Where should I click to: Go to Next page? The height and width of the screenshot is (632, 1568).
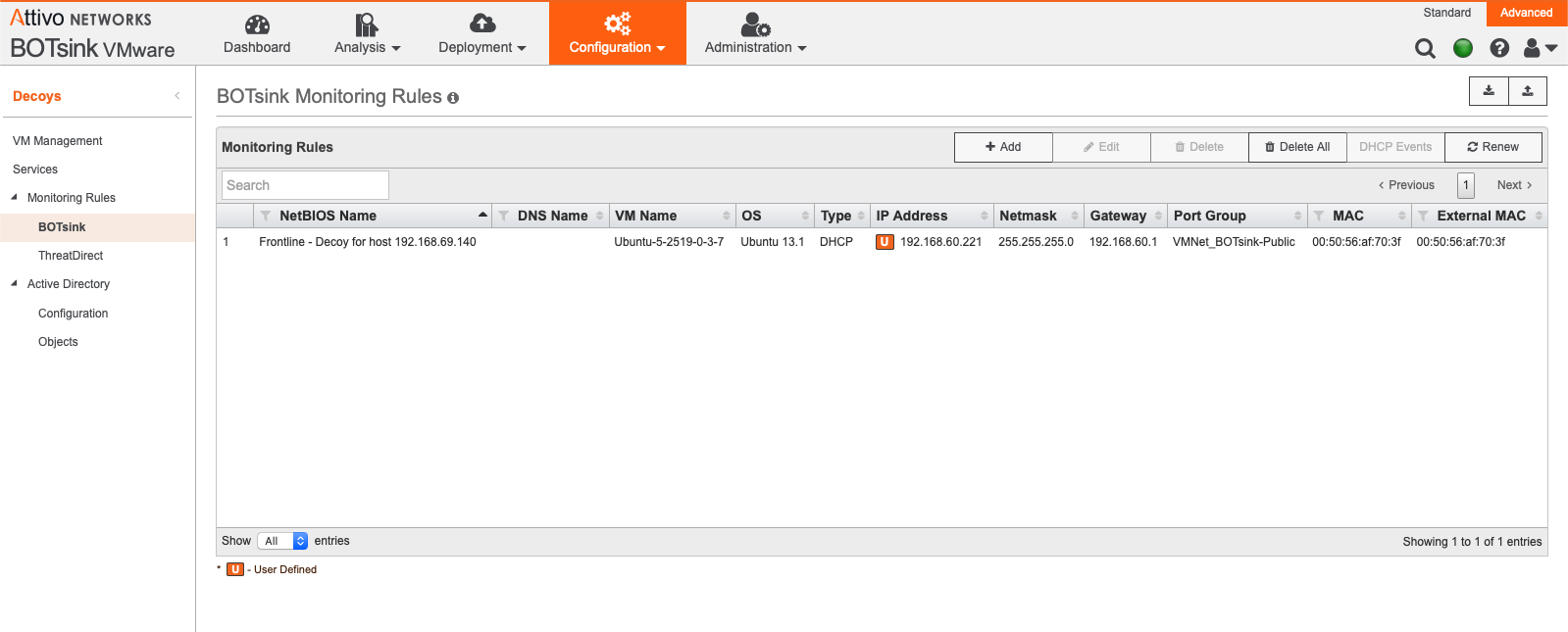[1515, 185]
